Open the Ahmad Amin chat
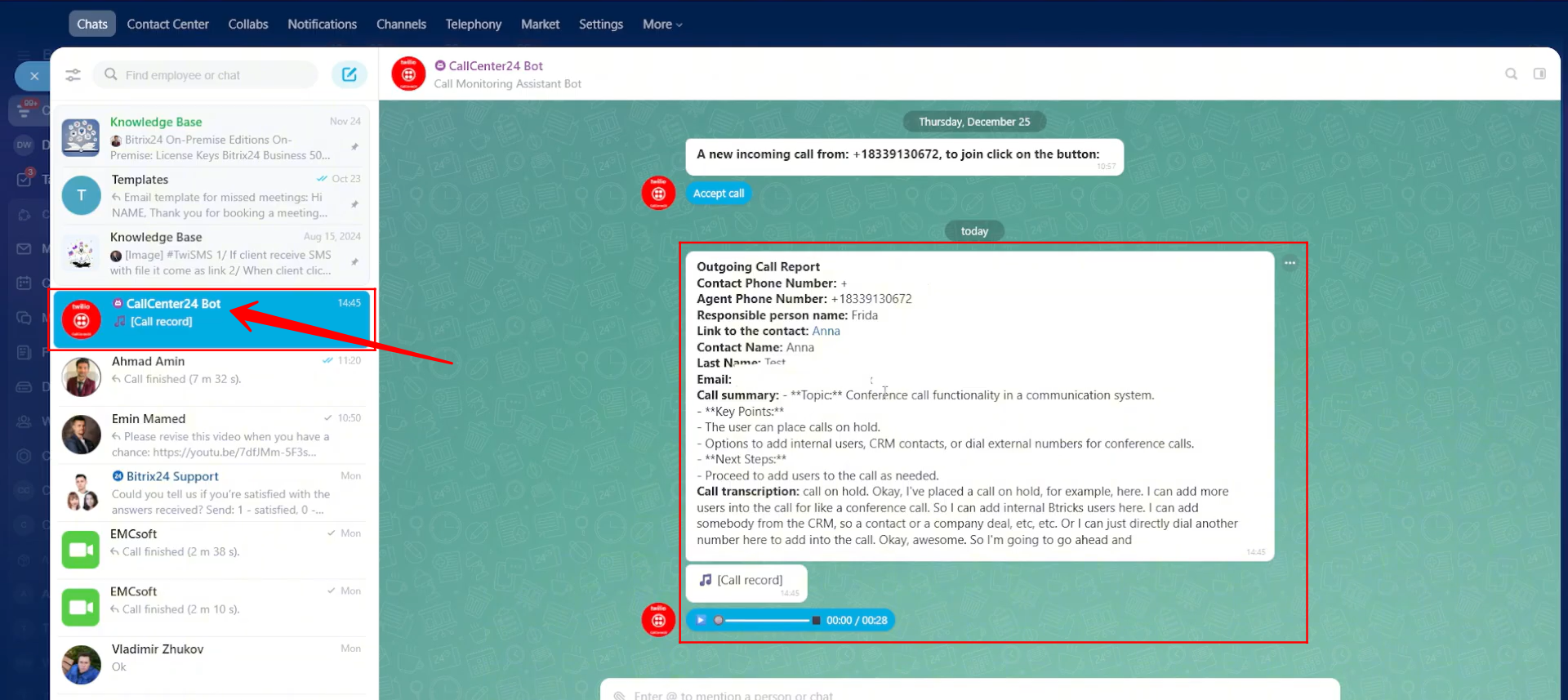1568x700 pixels. (x=212, y=371)
